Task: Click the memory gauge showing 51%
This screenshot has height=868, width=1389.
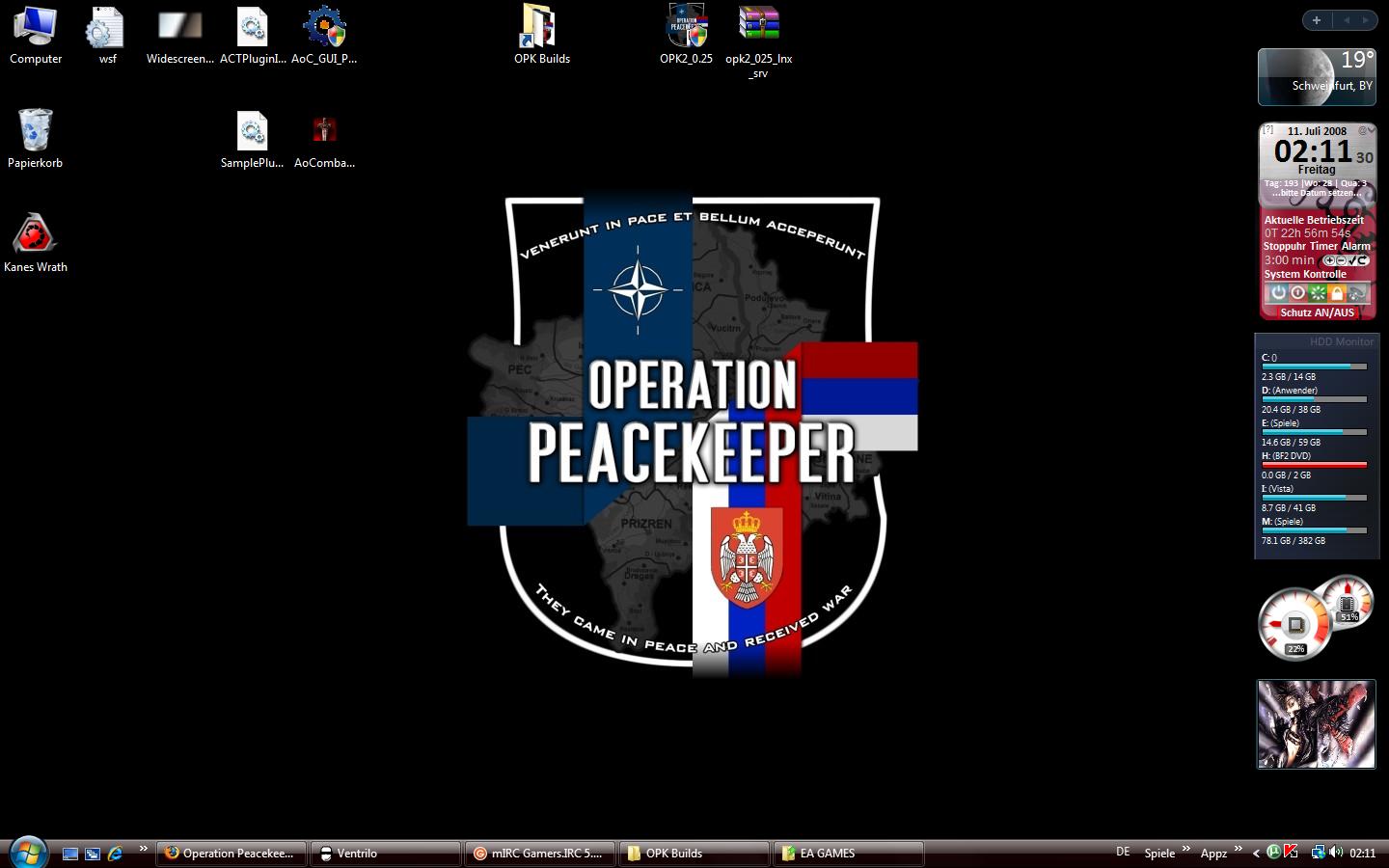Action: pyautogui.click(x=1348, y=602)
